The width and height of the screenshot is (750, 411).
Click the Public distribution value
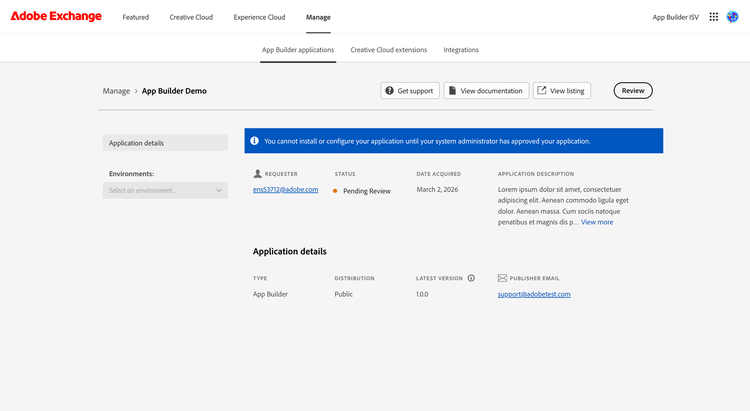pyautogui.click(x=343, y=294)
